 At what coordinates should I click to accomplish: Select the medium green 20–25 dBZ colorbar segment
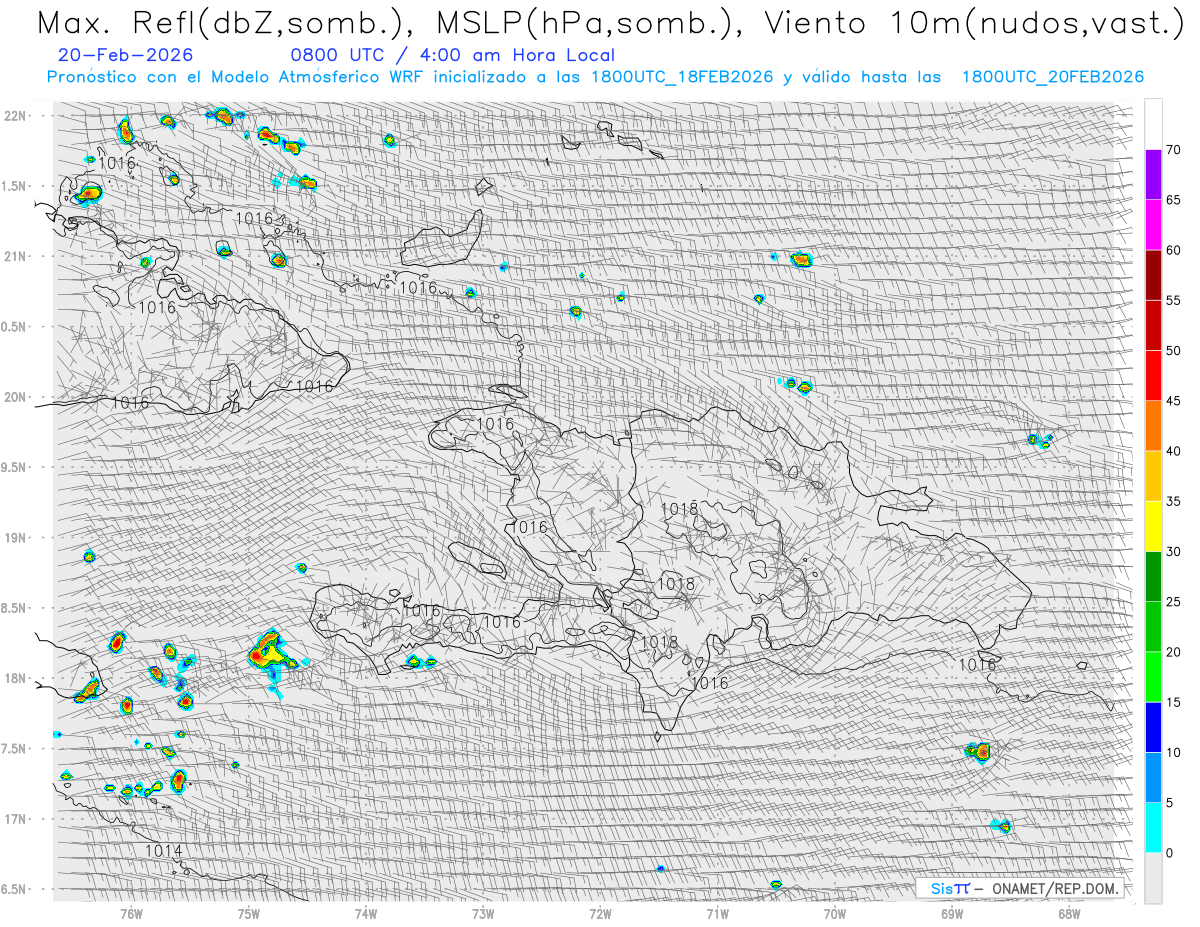coord(1153,627)
